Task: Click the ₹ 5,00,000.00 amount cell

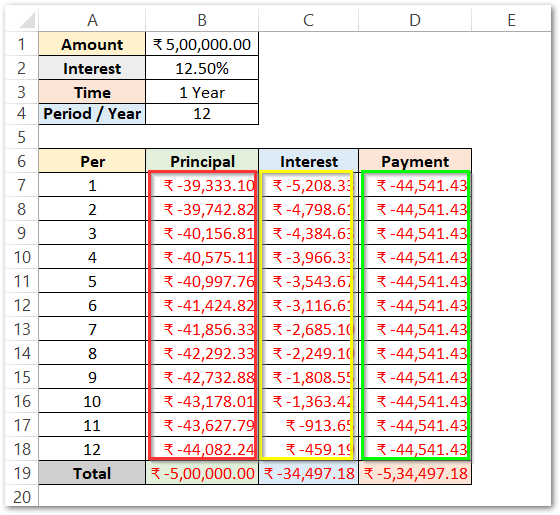Action: (x=202, y=44)
